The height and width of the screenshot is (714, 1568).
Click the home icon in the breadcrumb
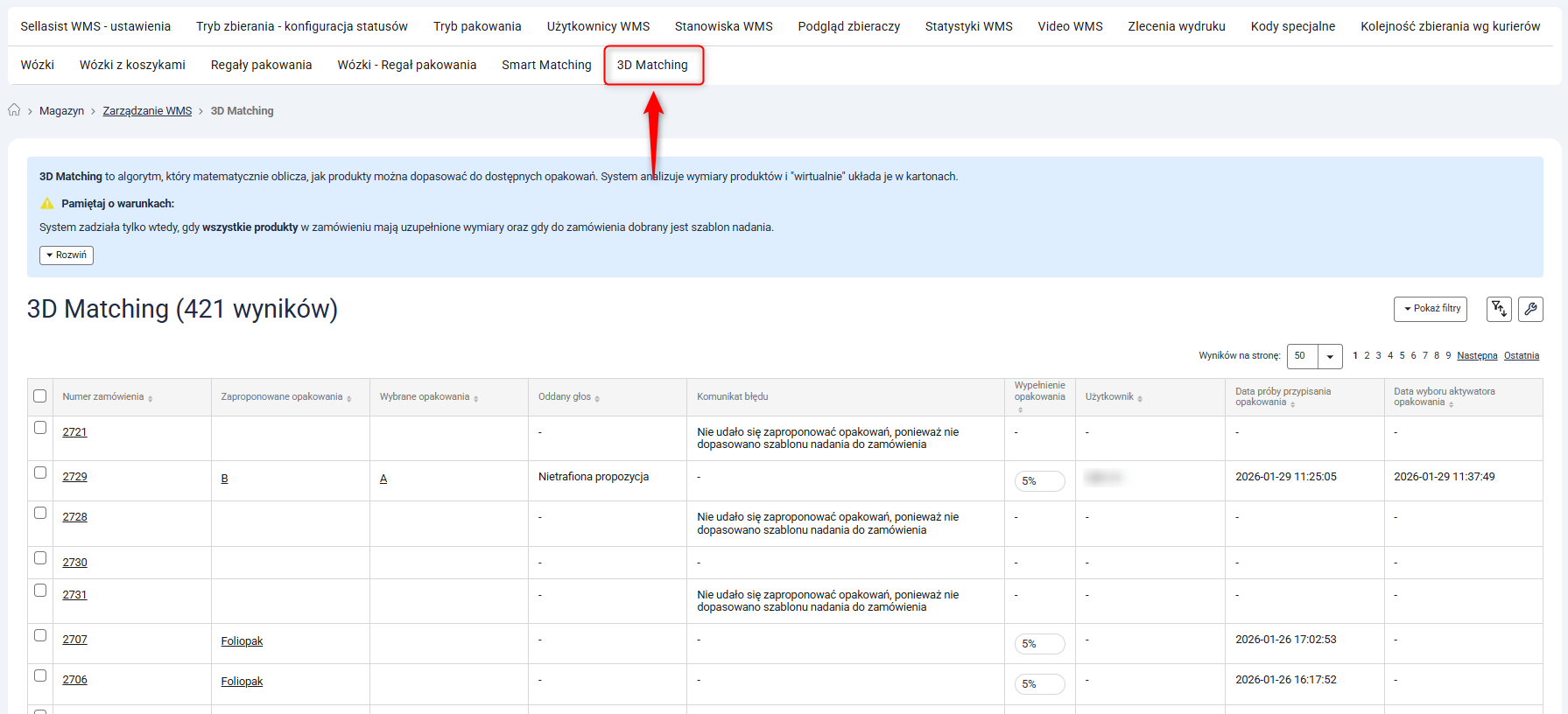click(14, 110)
